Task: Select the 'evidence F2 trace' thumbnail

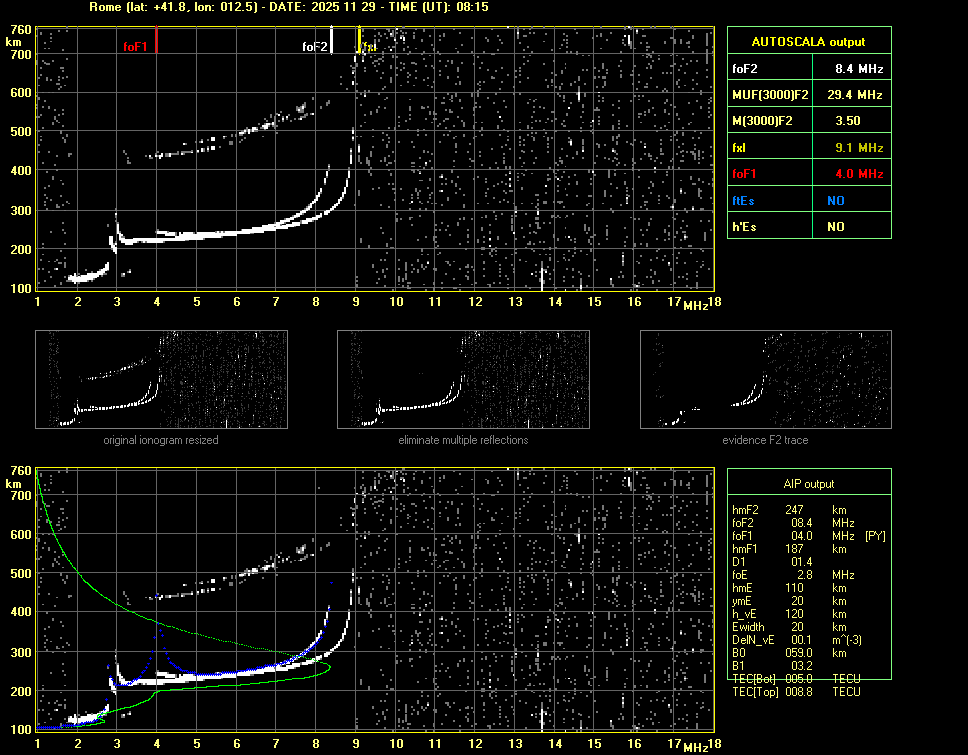Action: point(765,378)
